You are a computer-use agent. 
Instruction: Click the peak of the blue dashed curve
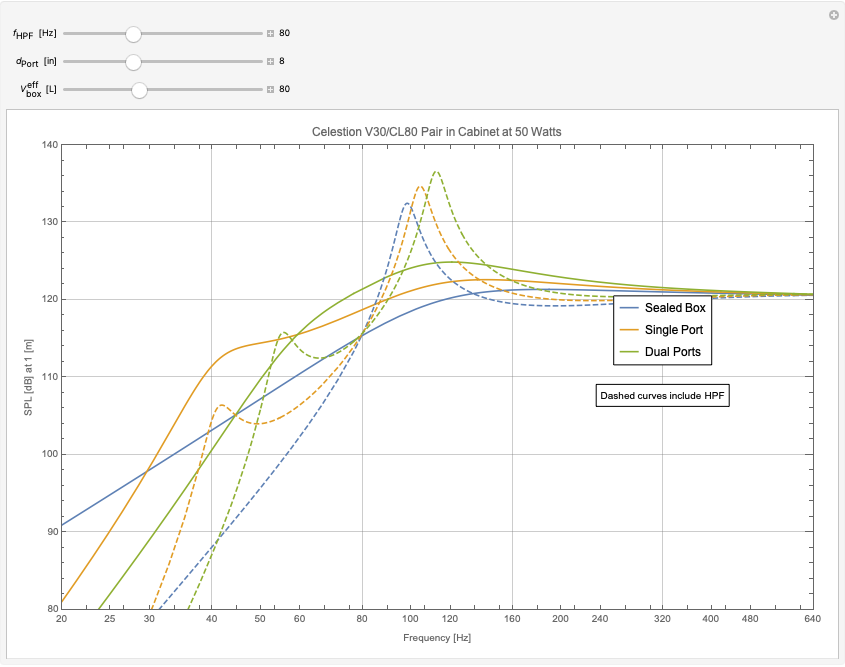(408, 203)
